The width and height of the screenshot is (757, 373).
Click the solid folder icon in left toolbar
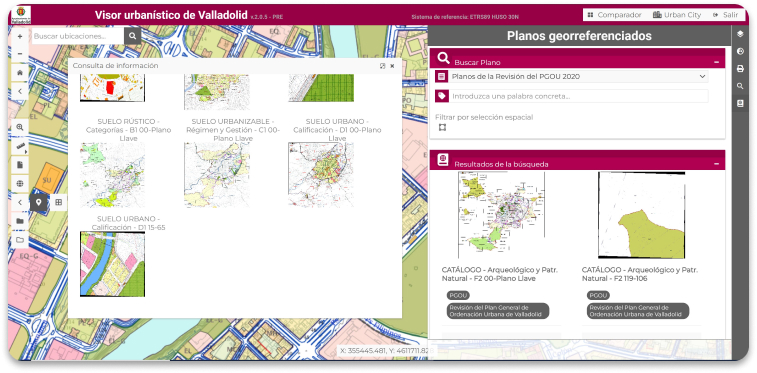[x=20, y=221]
